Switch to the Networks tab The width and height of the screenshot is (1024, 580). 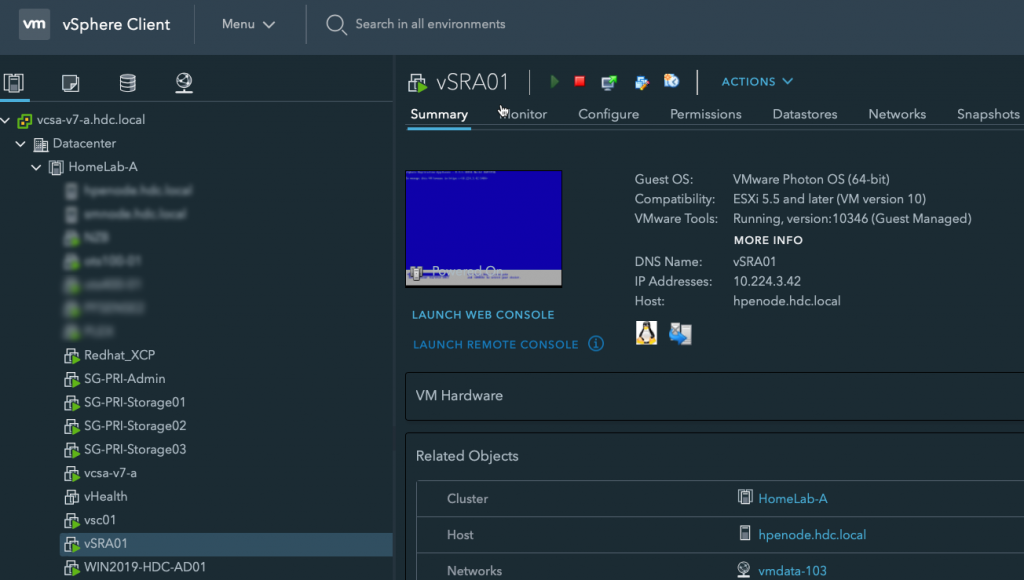(x=897, y=114)
